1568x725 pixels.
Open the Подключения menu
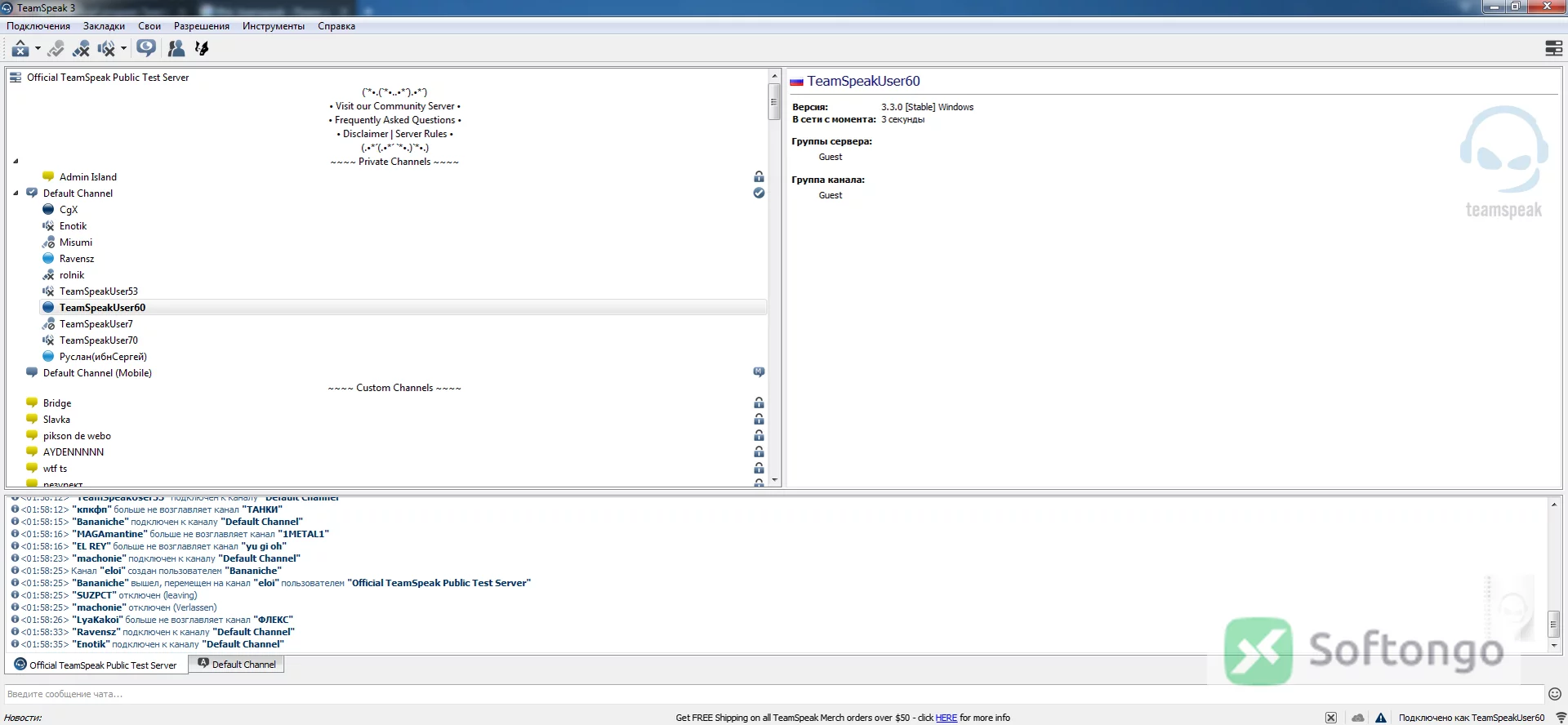click(38, 26)
